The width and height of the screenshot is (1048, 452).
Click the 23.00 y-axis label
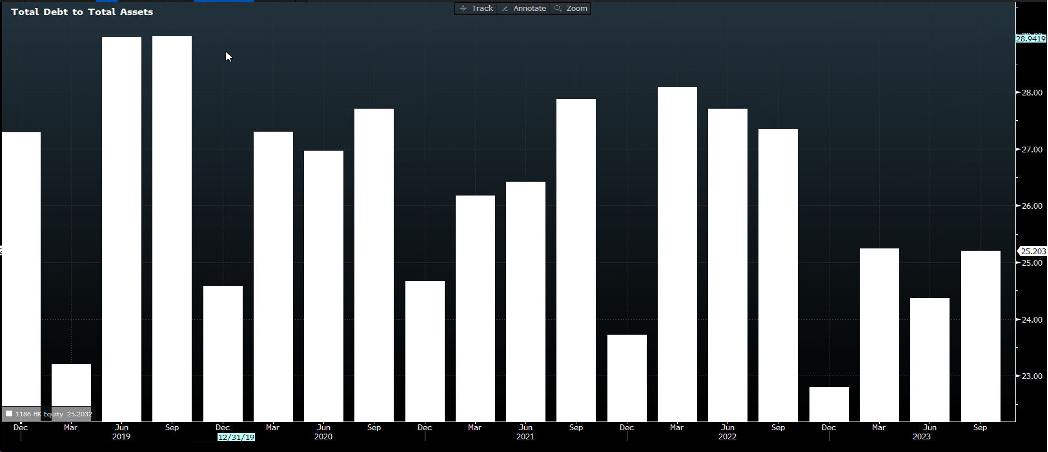[1033, 376]
